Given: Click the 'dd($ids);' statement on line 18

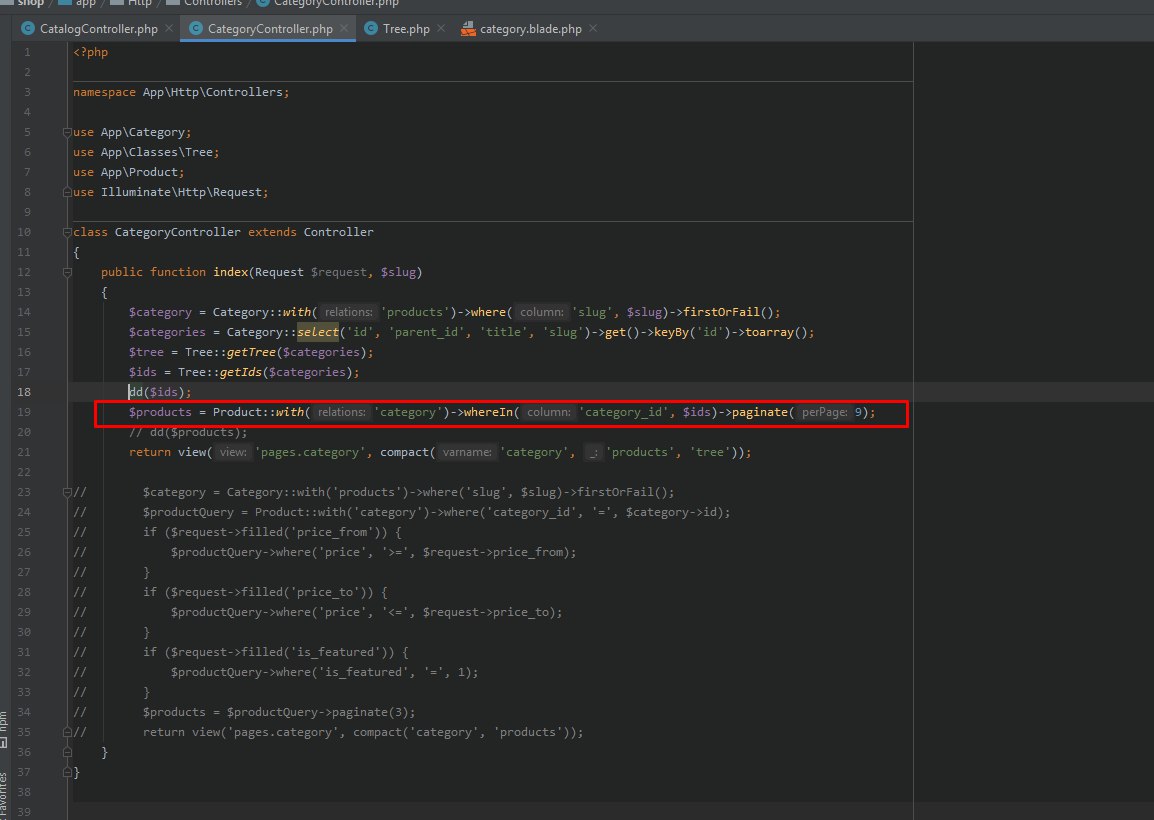Looking at the screenshot, I should [160, 392].
